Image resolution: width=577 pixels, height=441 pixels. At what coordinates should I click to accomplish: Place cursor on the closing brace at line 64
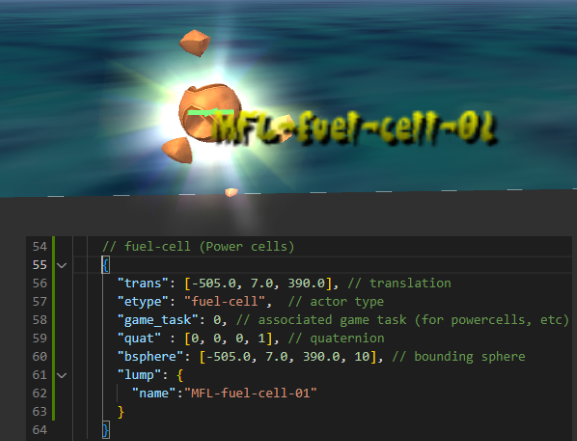click(x=106, y=430)
